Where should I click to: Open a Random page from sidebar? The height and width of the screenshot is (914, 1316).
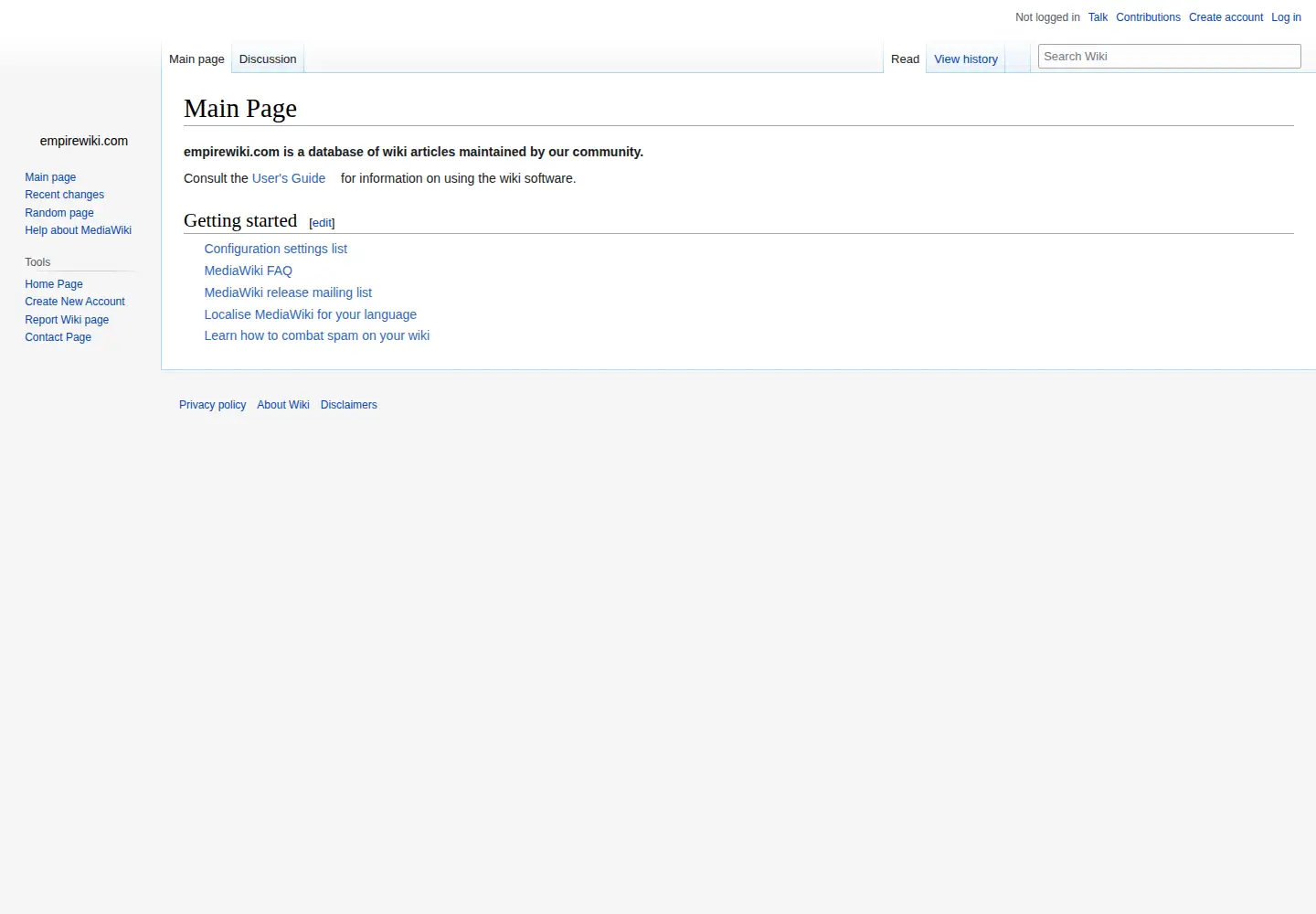[59, 213]
